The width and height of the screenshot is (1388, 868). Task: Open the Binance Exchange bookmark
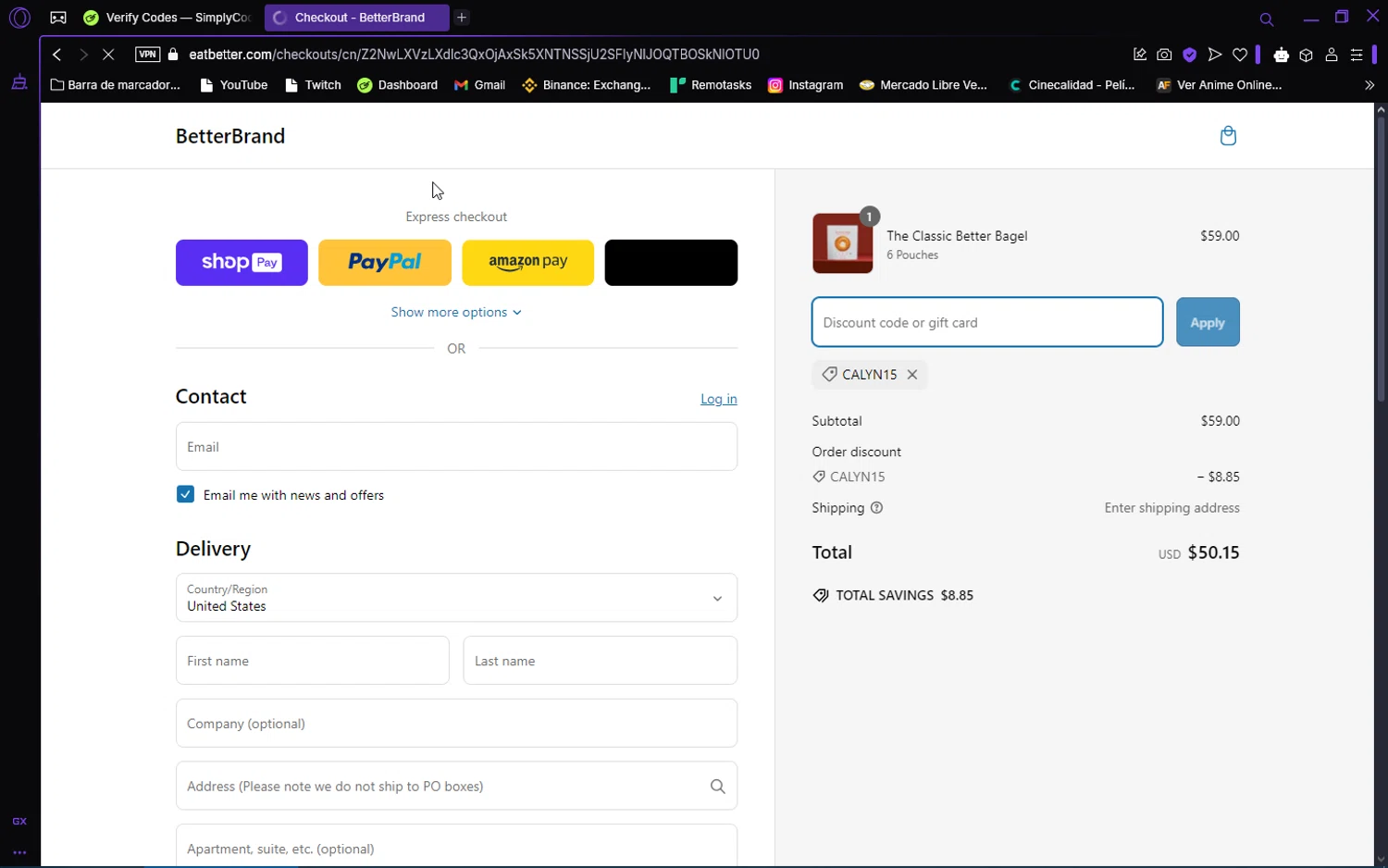[587, 85]
